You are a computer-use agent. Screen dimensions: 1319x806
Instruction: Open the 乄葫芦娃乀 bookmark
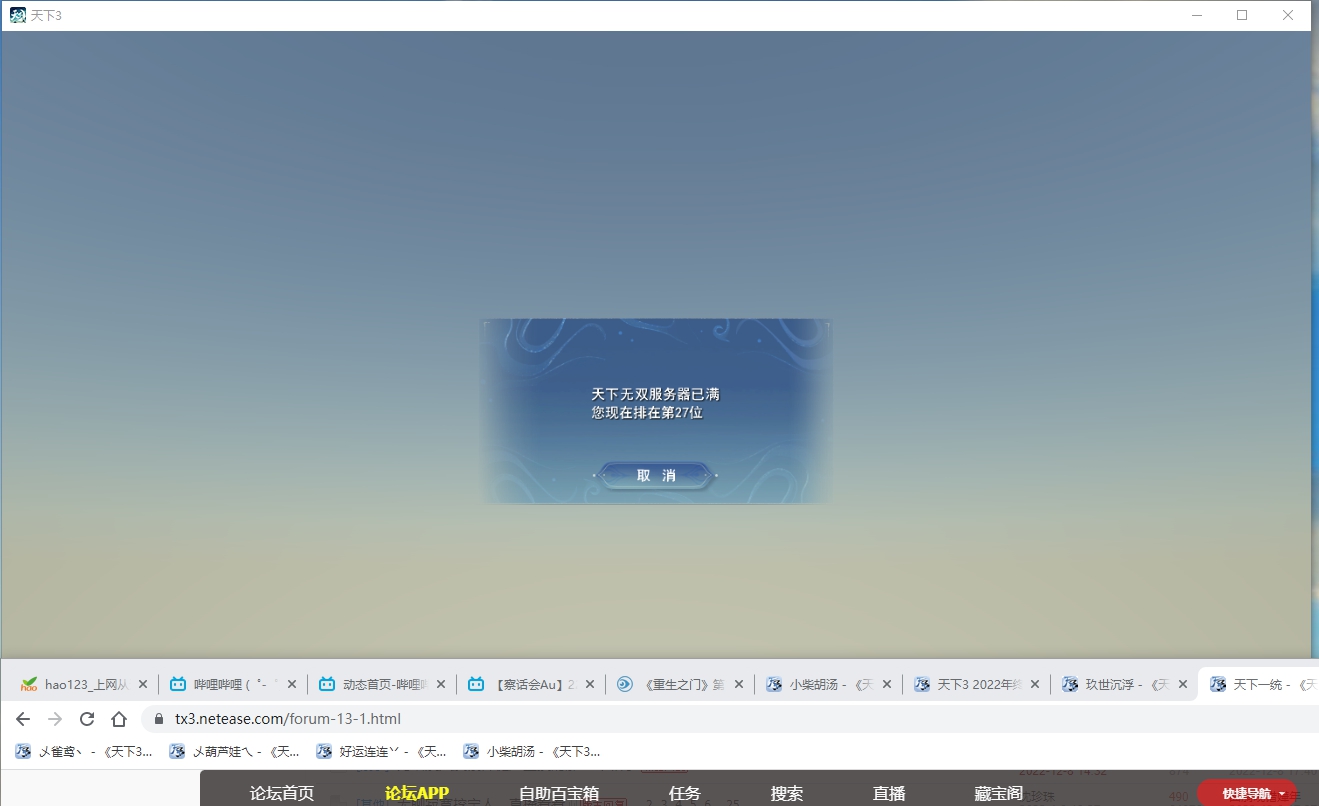coord(235,751)
